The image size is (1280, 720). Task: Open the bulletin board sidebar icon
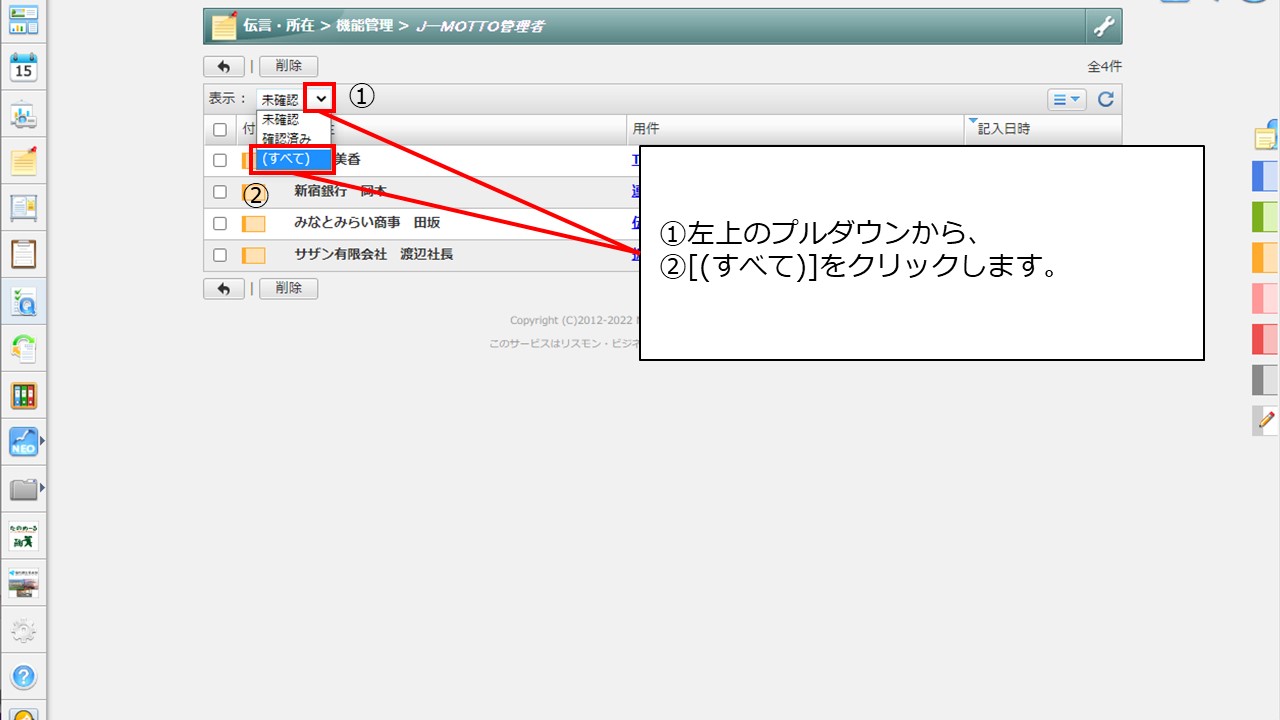[23, 208]
